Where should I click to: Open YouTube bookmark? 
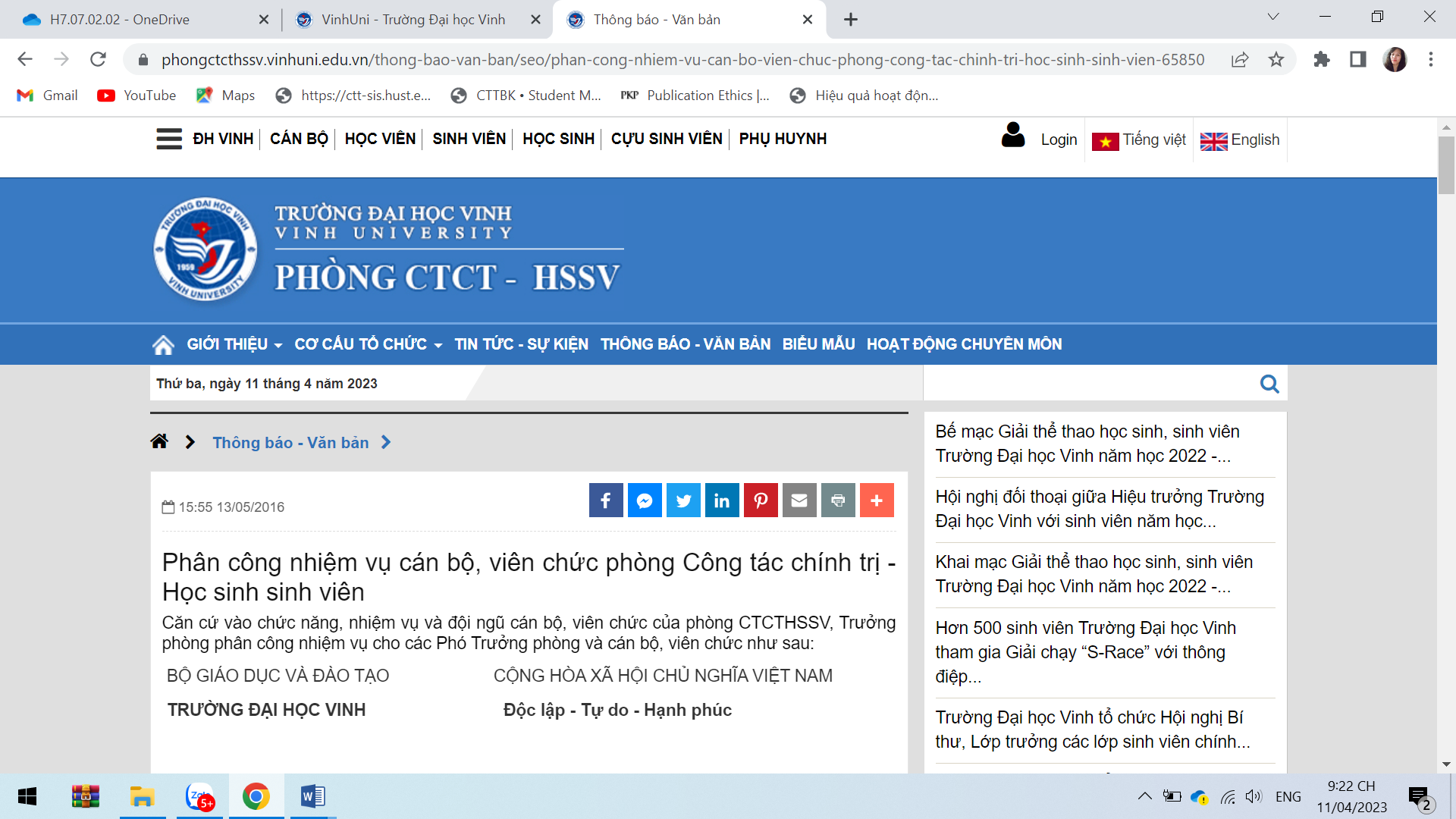coord(137,96)
